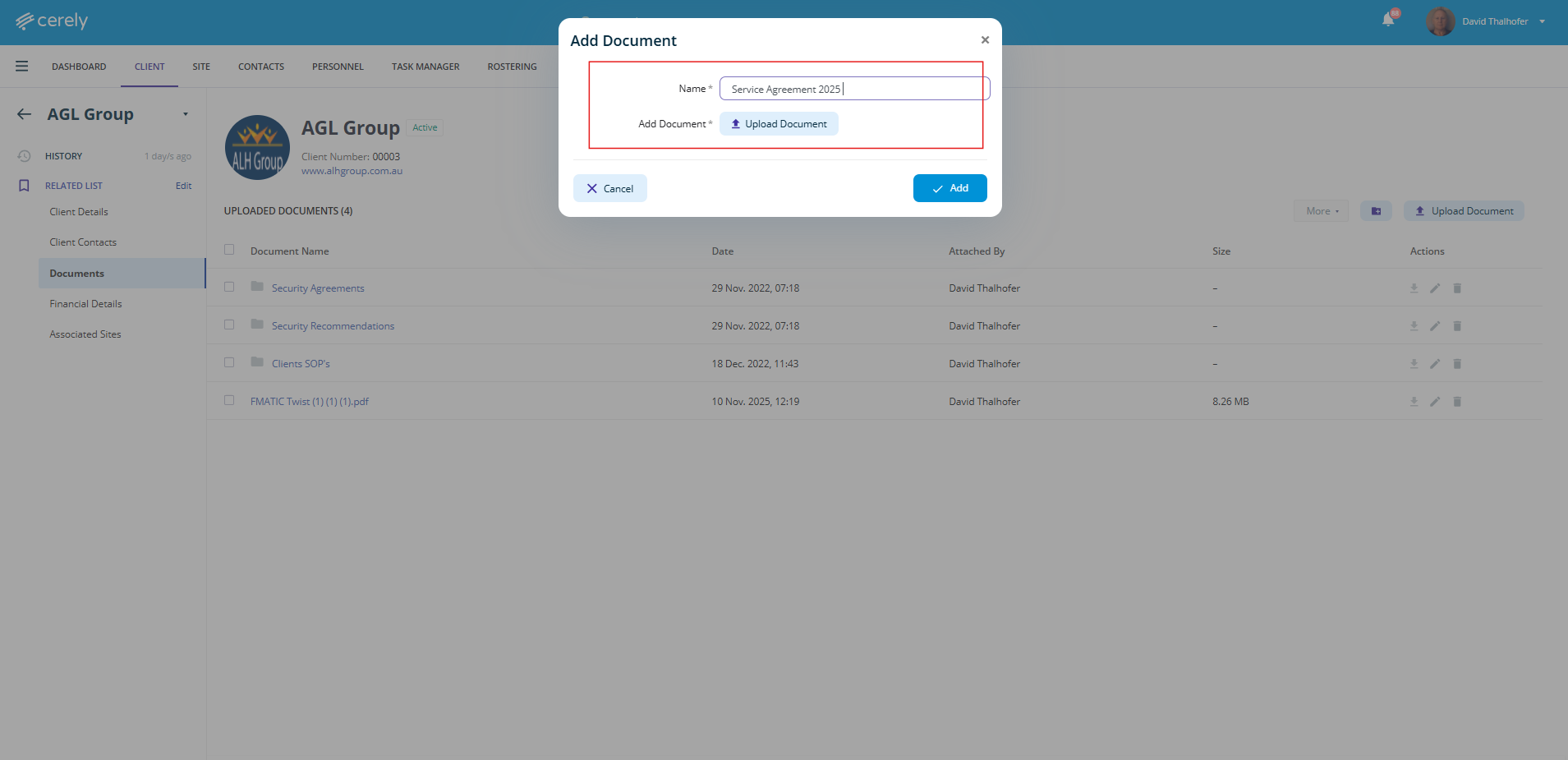The height and width of the screenshot is (760, 1568).
Task: Open the Task Manager tab
Action: point(425,67)
